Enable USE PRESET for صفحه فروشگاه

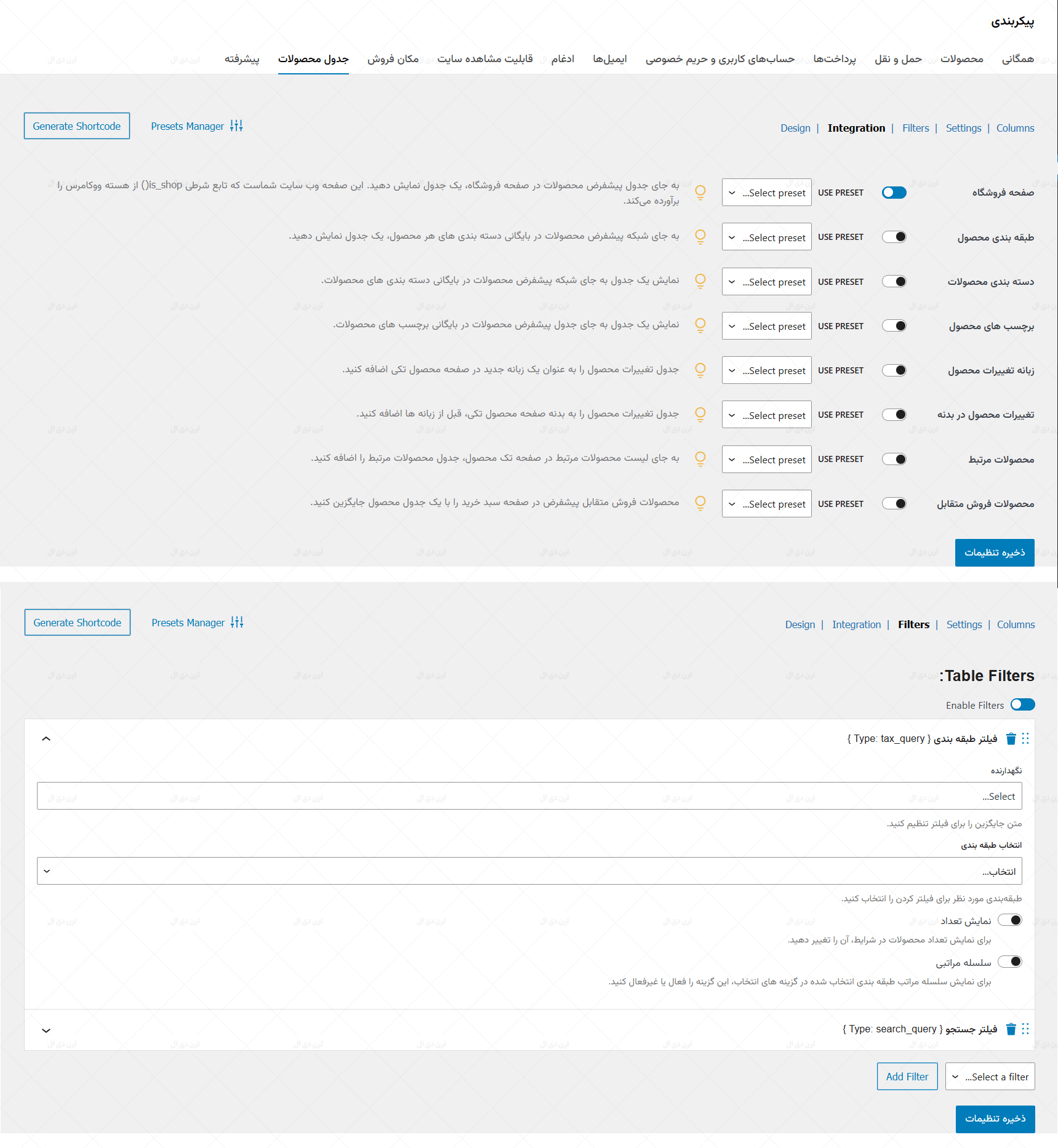point(894,192)
